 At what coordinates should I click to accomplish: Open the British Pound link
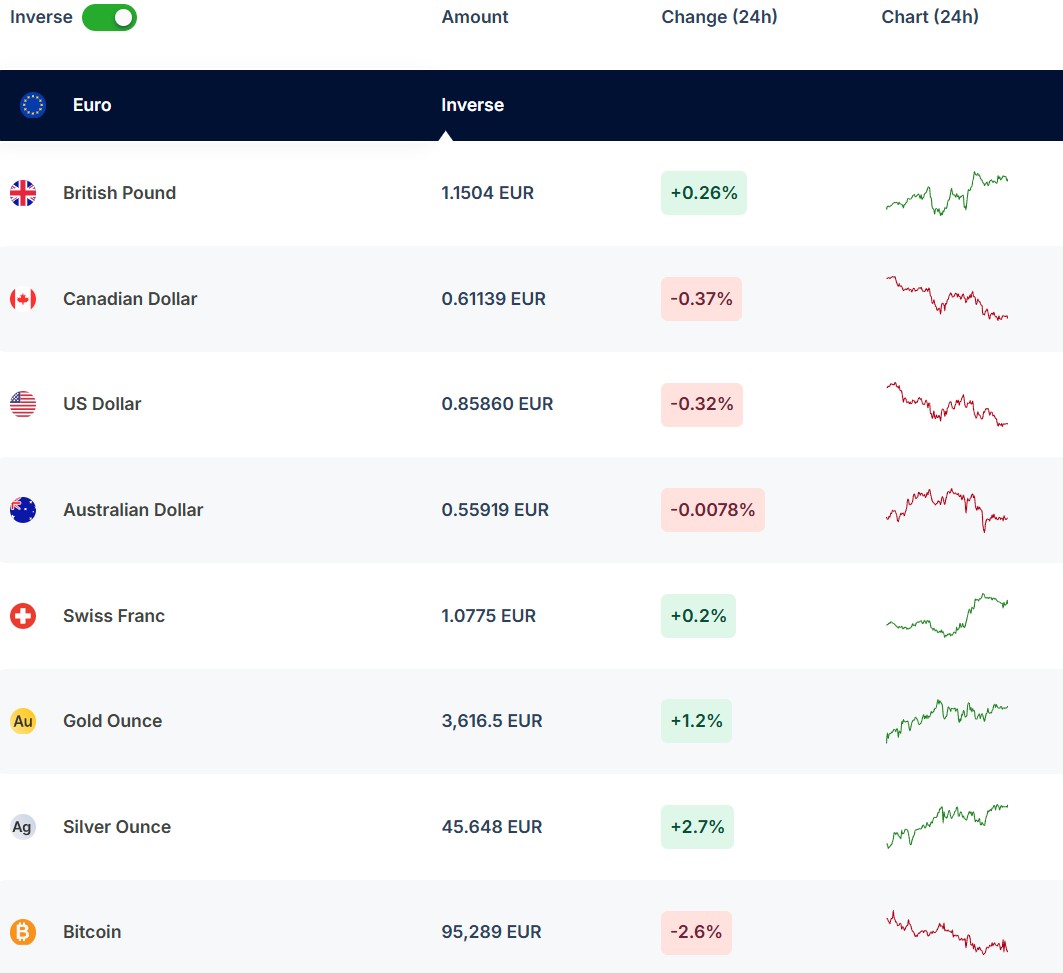pyautogui.click(x=119, y=193)
